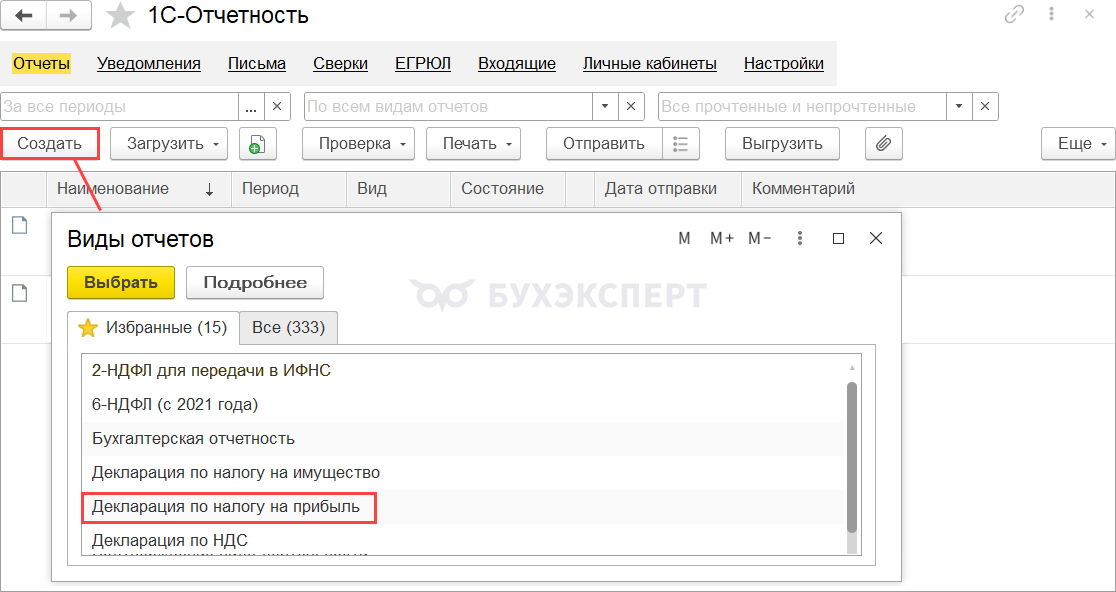The height and width of the screenshot is (592, 1116).
Task: Open the Отчеты section
Action: pyautogui.click(x=41, y=63)
